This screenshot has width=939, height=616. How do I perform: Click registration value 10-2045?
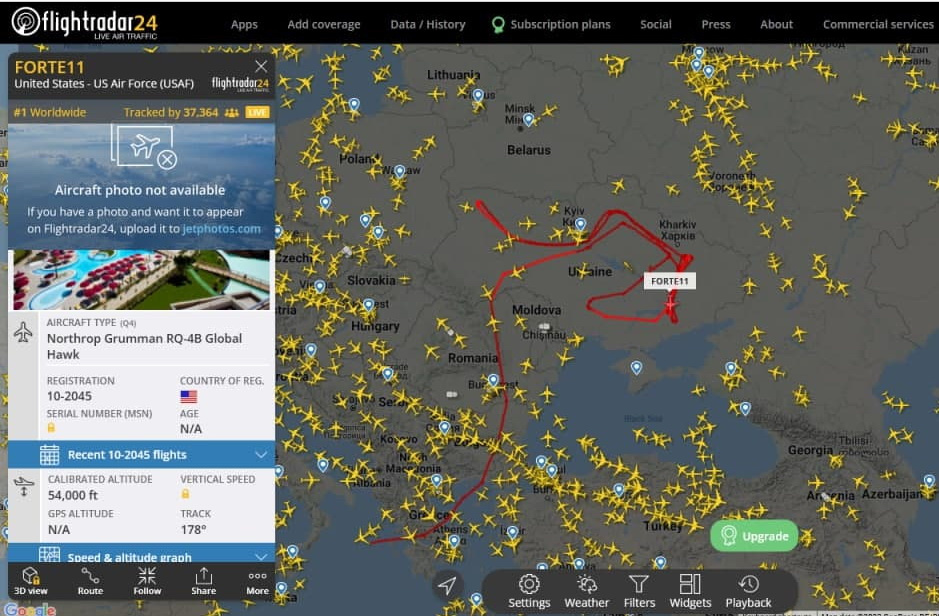[69, 396]
